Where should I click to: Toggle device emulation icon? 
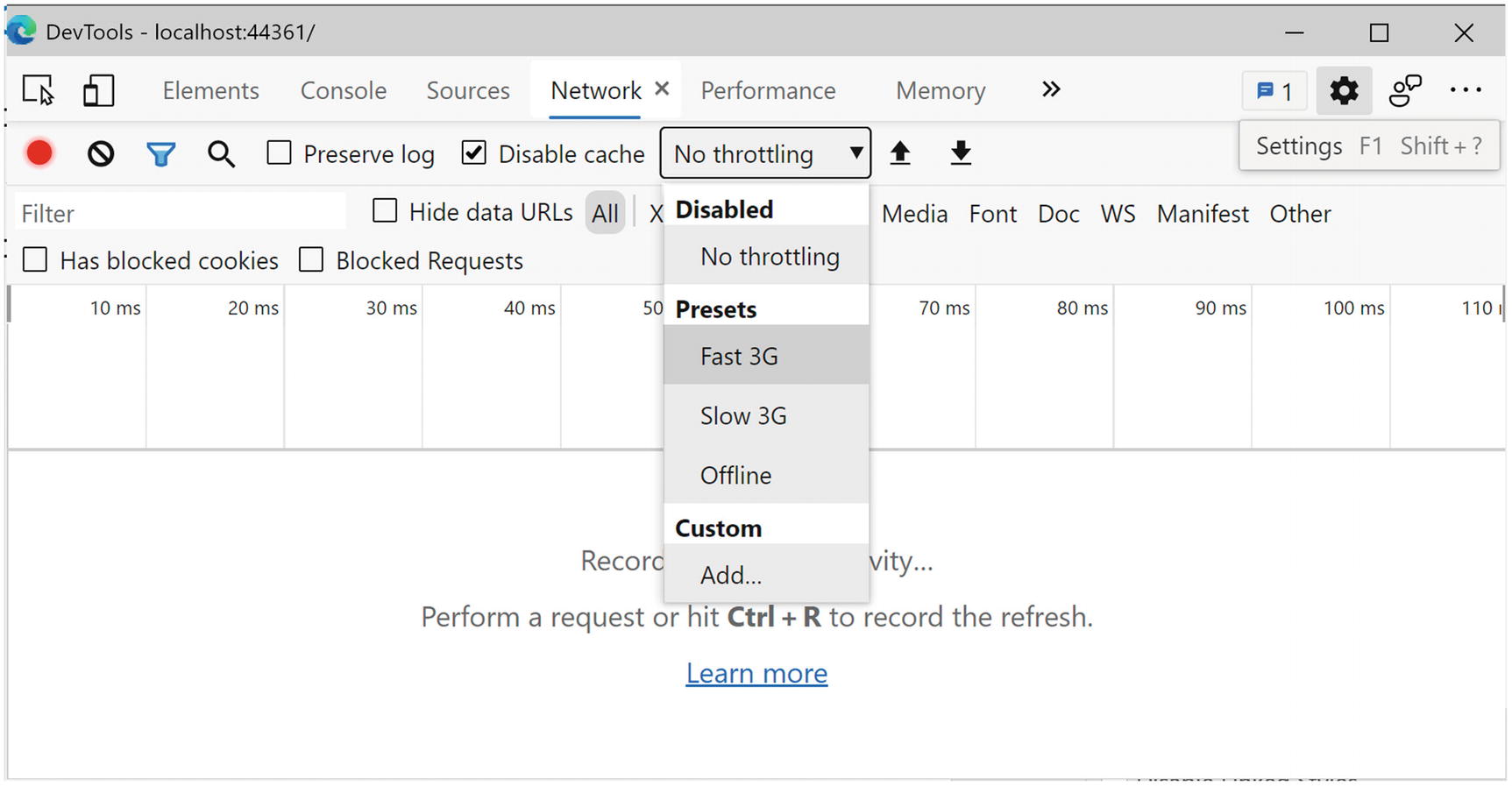tap(98, 90)
